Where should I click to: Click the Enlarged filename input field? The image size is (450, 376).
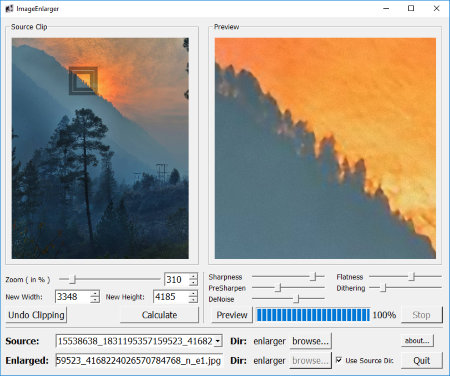click(139, 360)
